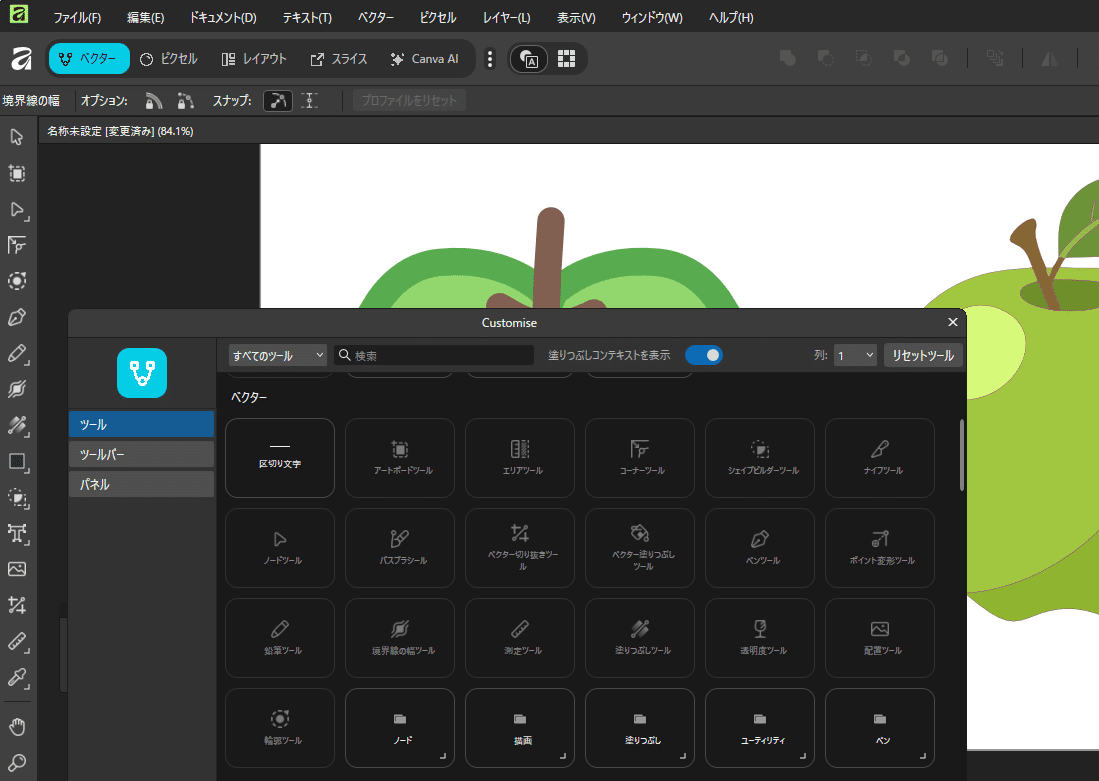
Task: Open the レイヤー(L) menu
Action: point(506,18)
